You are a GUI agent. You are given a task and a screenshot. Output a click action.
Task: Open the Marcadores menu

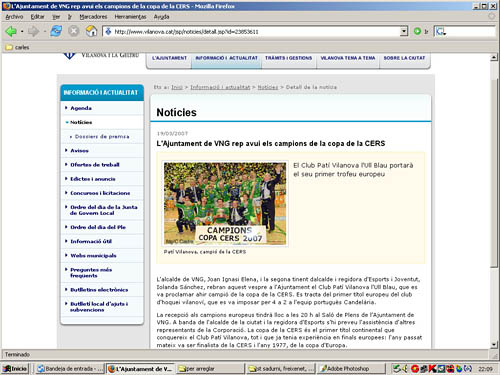tap(93, 17)
